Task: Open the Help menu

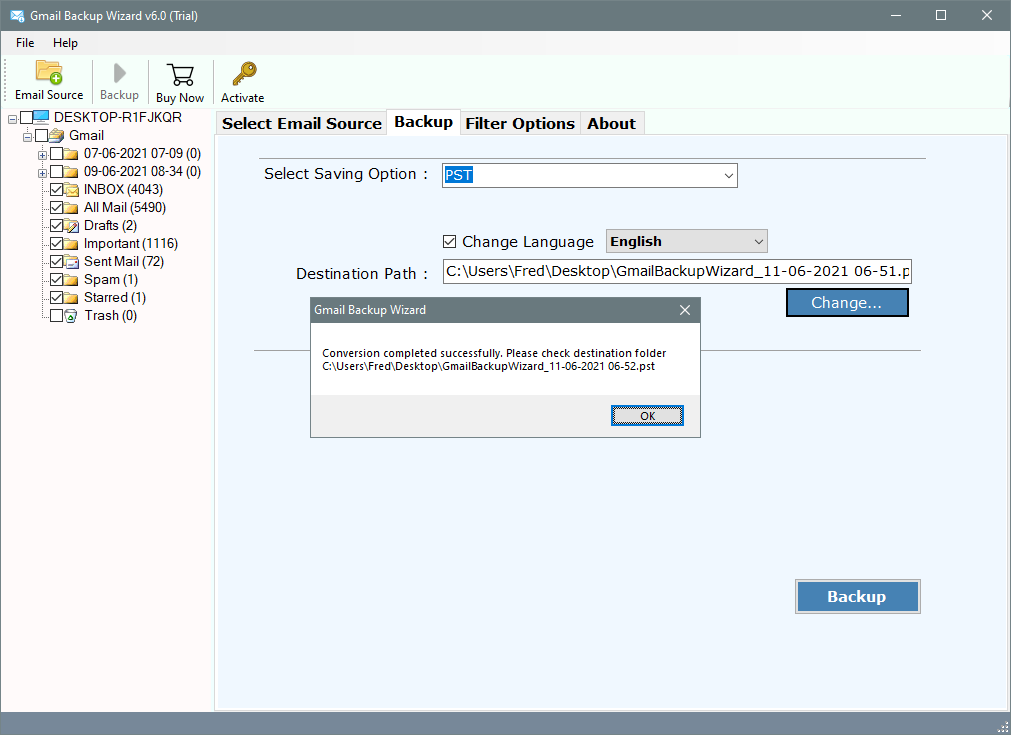Action: 65,43
